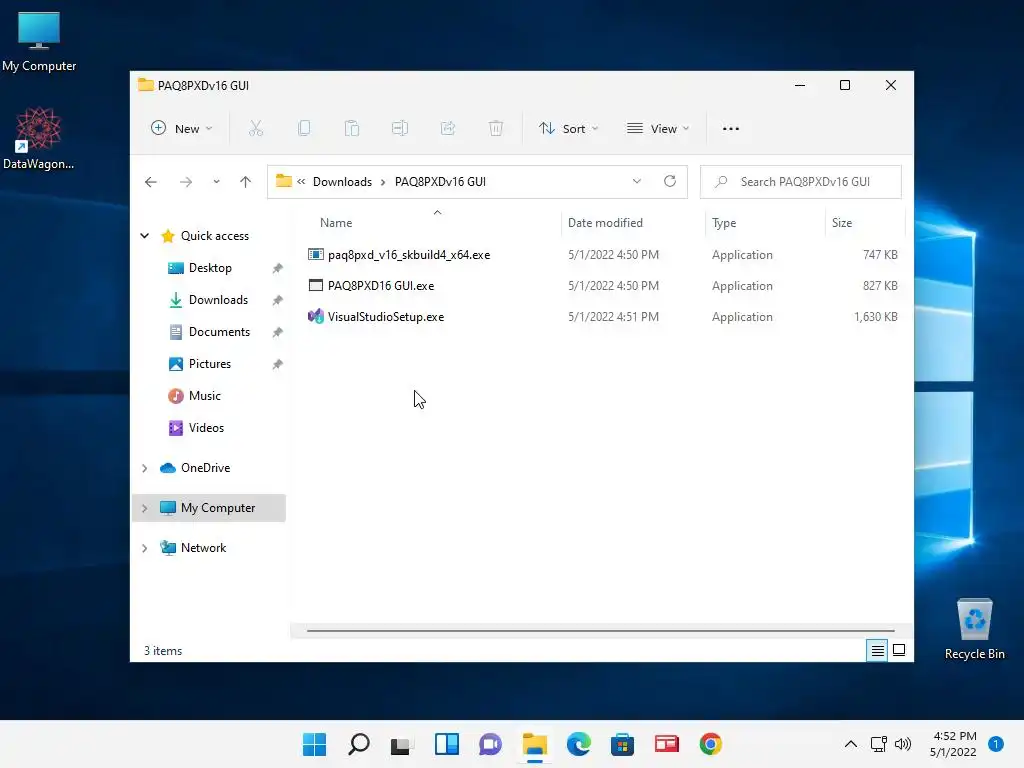Open Videos in Quick access
Image resolution: width=1024 pixels, height=768 pixels.
pyautogui.click(x=206, y=428)
